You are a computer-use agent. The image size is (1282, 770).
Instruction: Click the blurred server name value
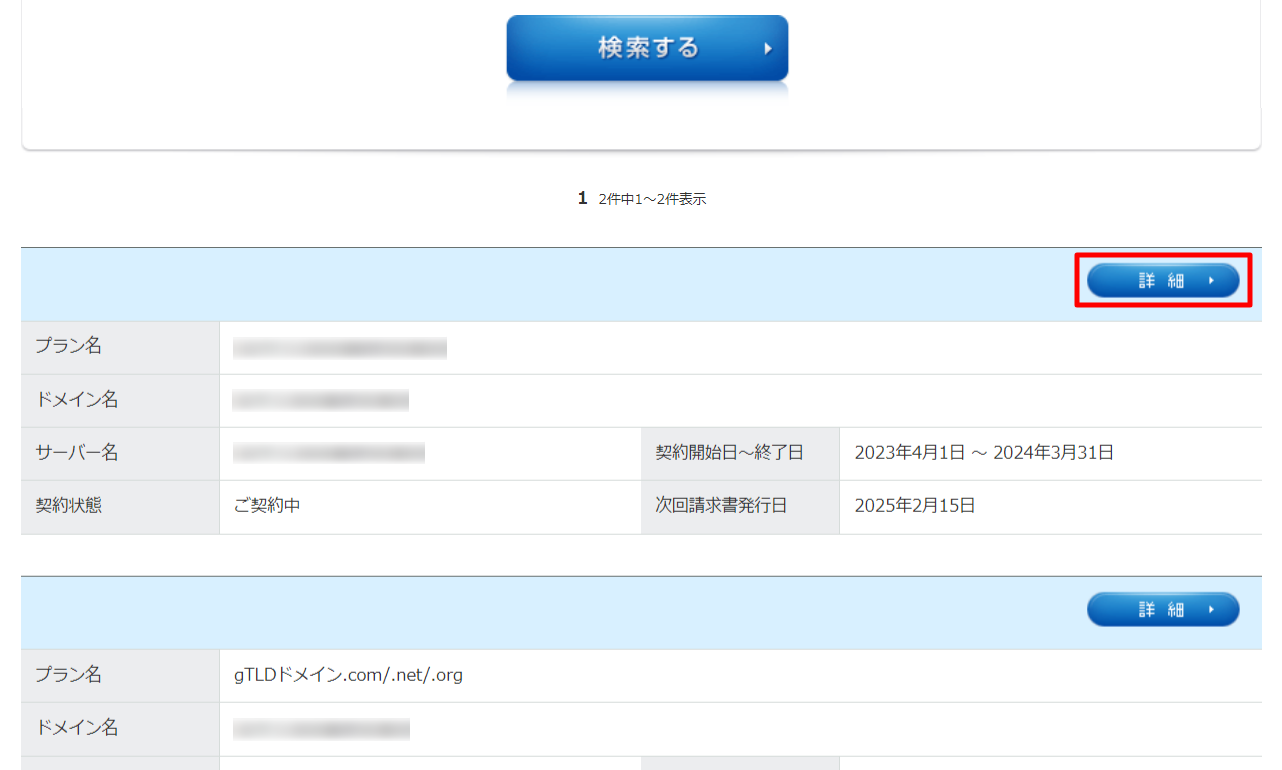pyautogui.click(x=329, y=453)
